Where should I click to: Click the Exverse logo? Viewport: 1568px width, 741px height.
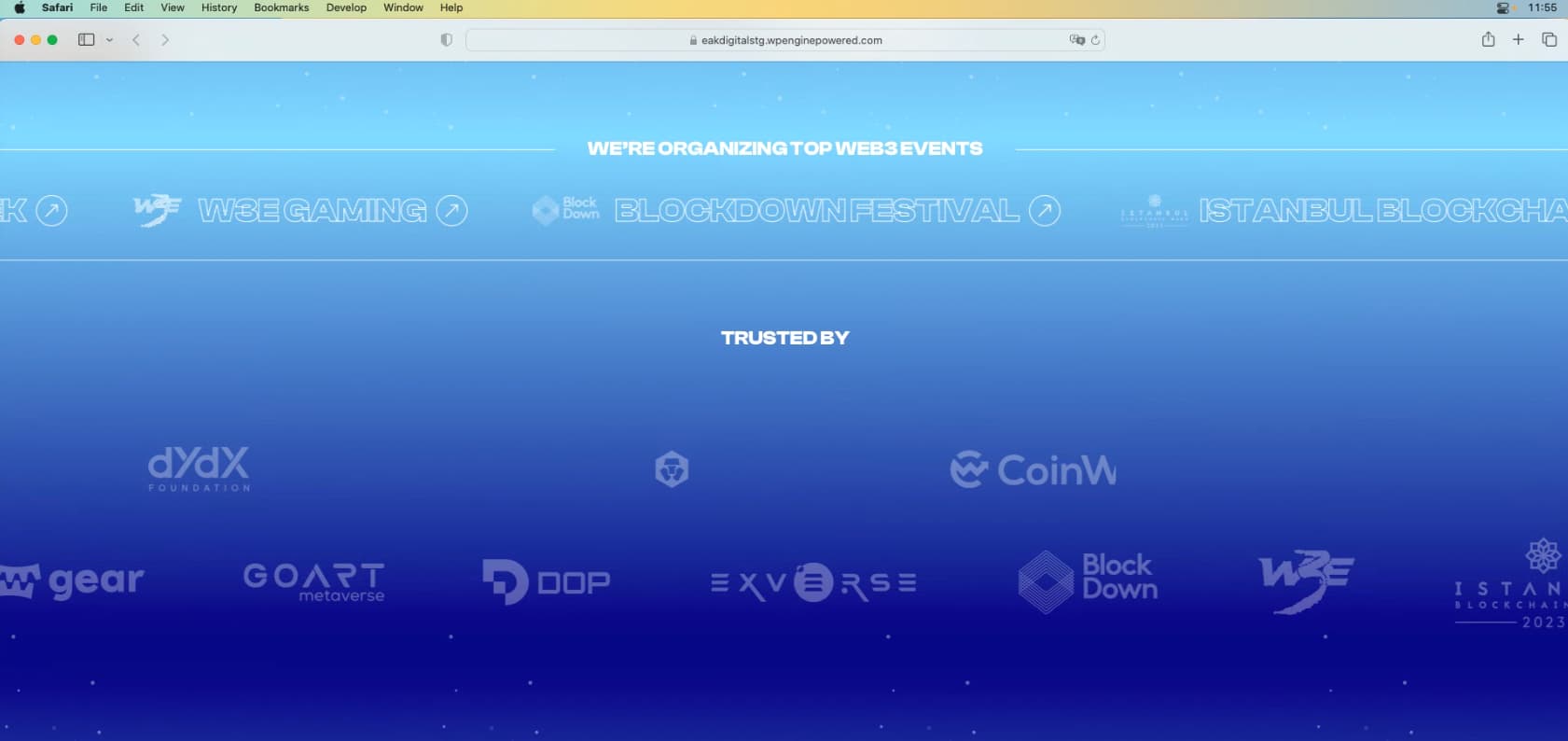[x=813, y=582]
